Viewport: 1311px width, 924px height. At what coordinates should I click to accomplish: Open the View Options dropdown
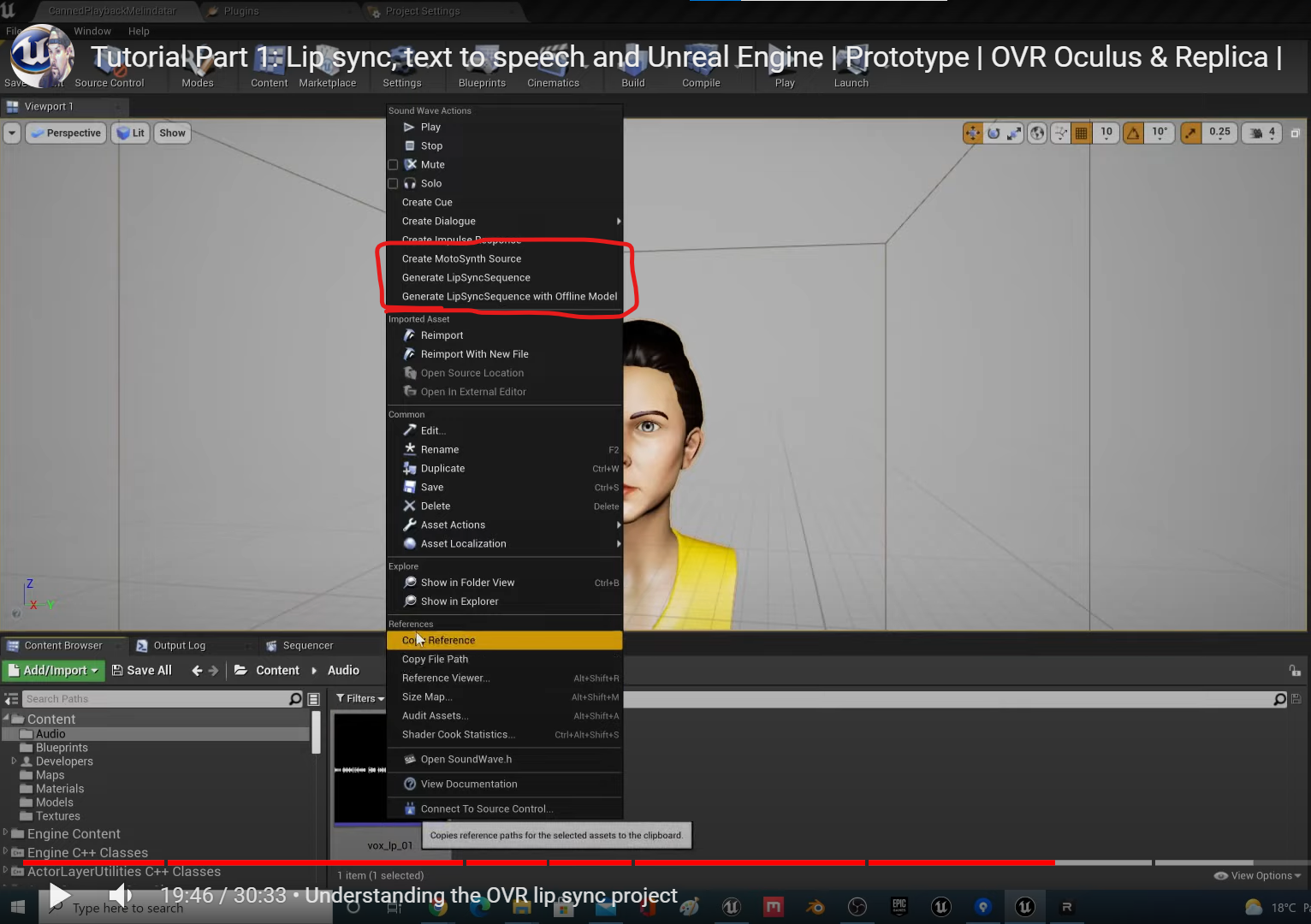(x=1258, y=875)
